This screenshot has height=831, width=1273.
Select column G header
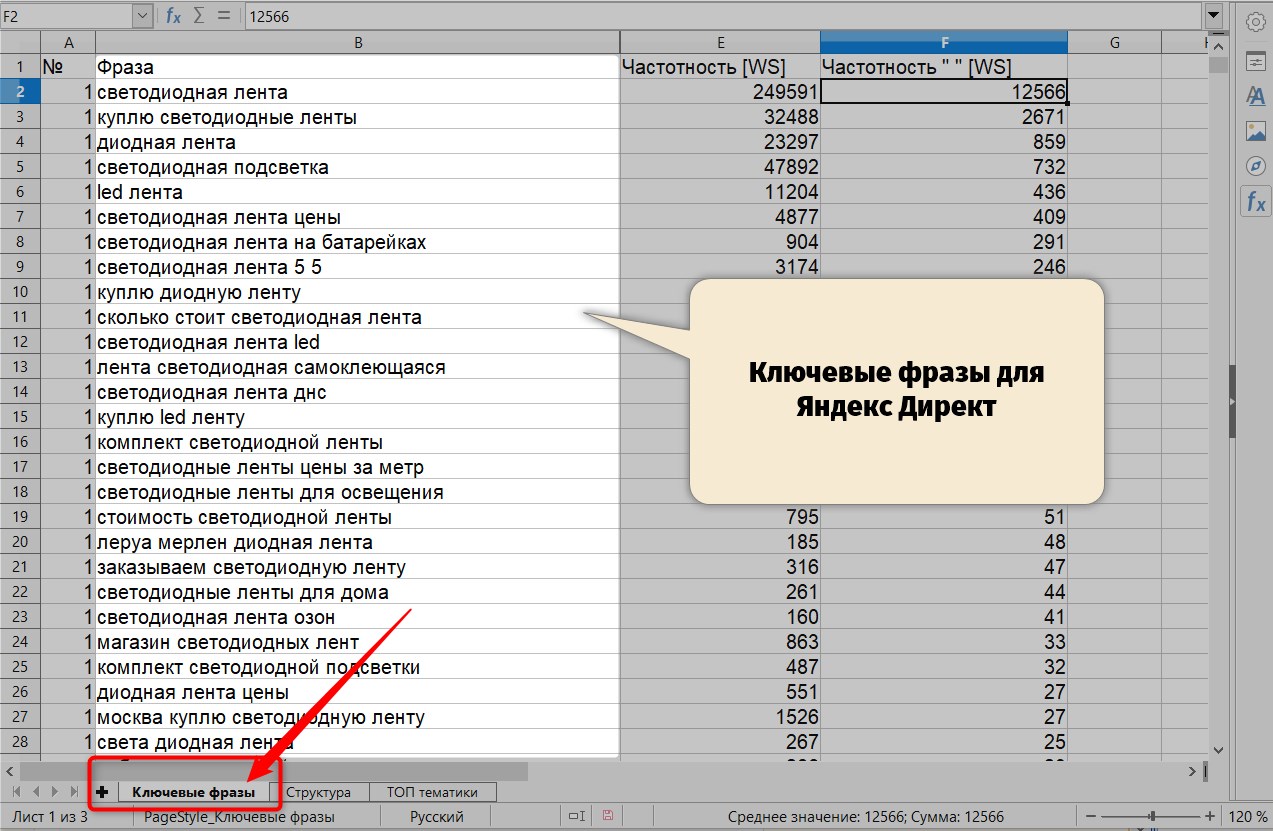[x=1114, y=42]
